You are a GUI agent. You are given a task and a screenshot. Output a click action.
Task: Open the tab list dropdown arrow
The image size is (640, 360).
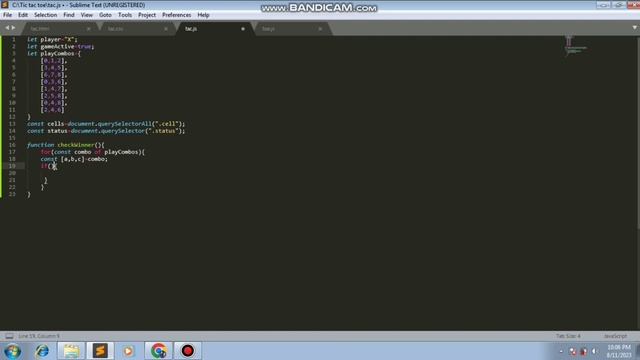coord(634,28)
